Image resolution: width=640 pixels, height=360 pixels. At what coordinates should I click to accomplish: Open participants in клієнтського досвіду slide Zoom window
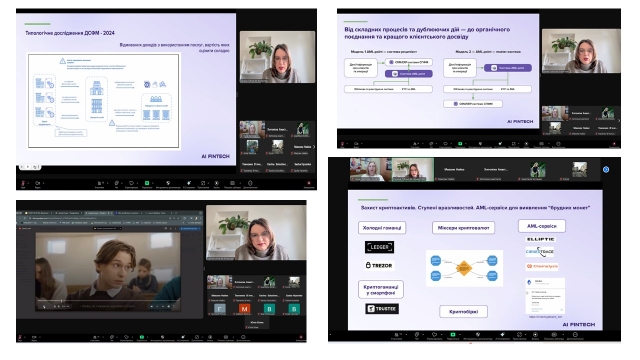click(415, 144)
